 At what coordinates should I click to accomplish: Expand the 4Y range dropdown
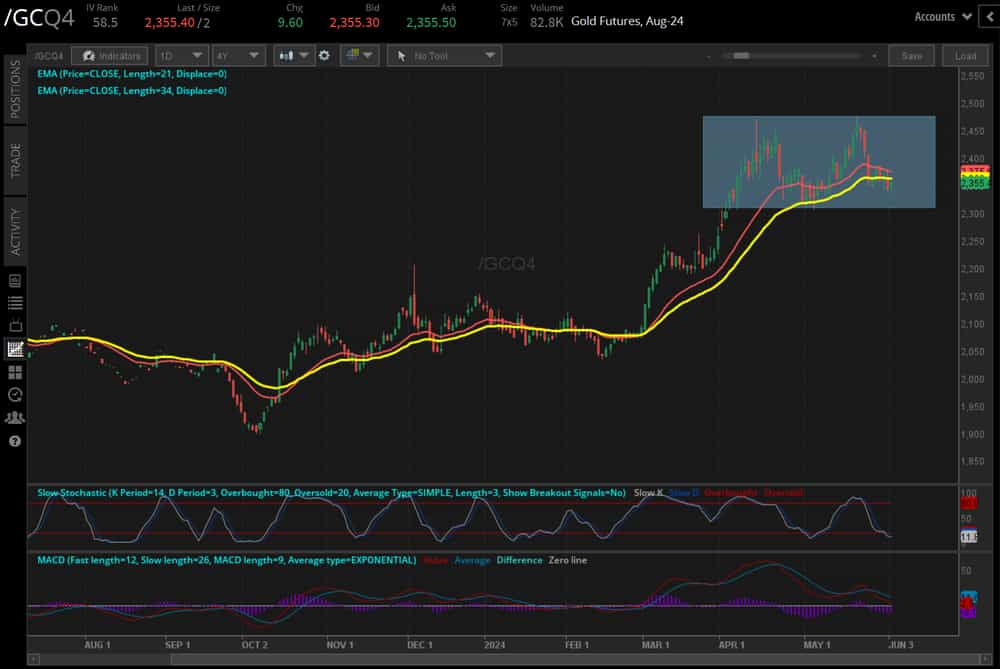(239, 56)
